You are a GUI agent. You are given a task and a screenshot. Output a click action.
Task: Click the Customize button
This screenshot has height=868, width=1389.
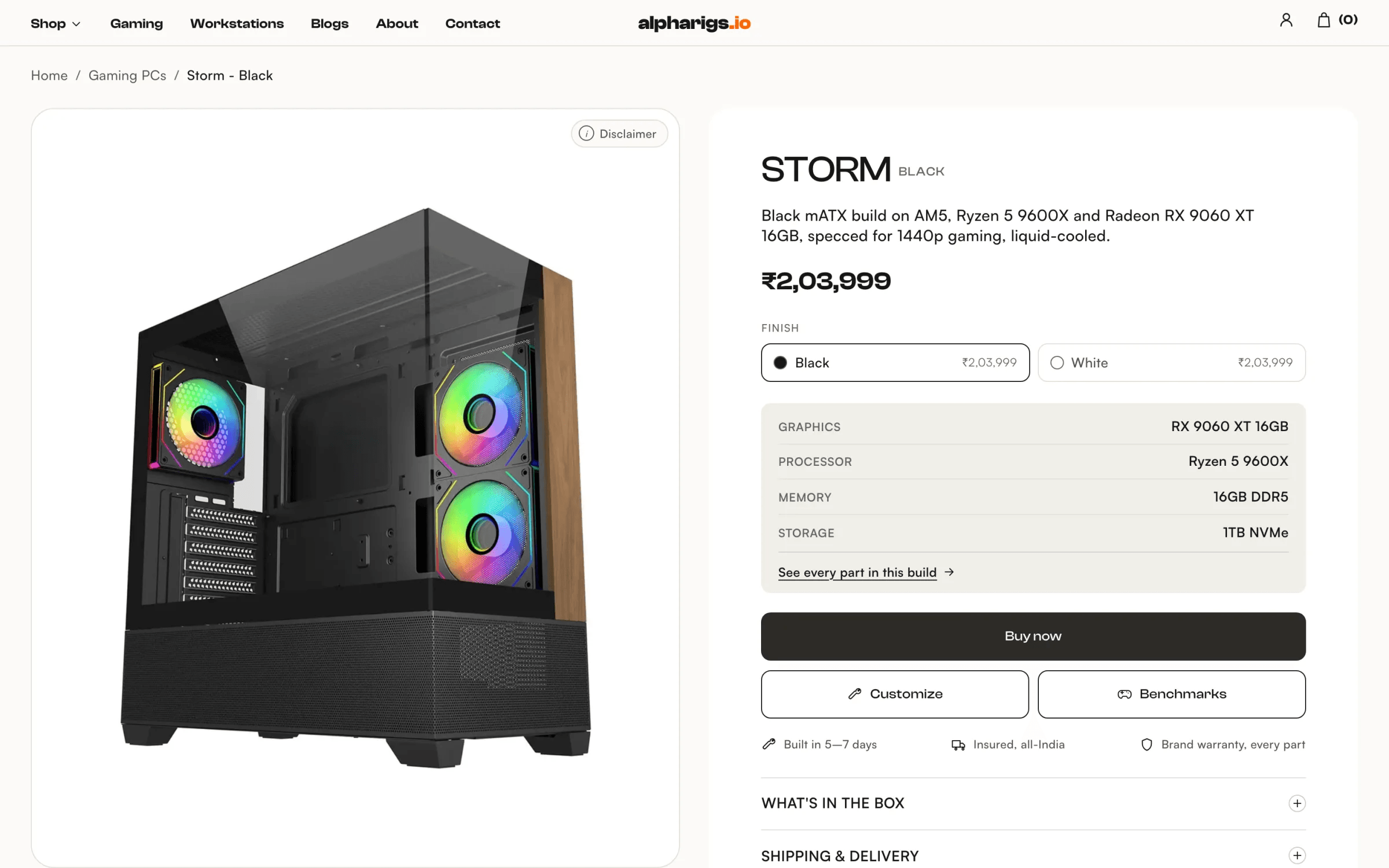coord(895,694)
